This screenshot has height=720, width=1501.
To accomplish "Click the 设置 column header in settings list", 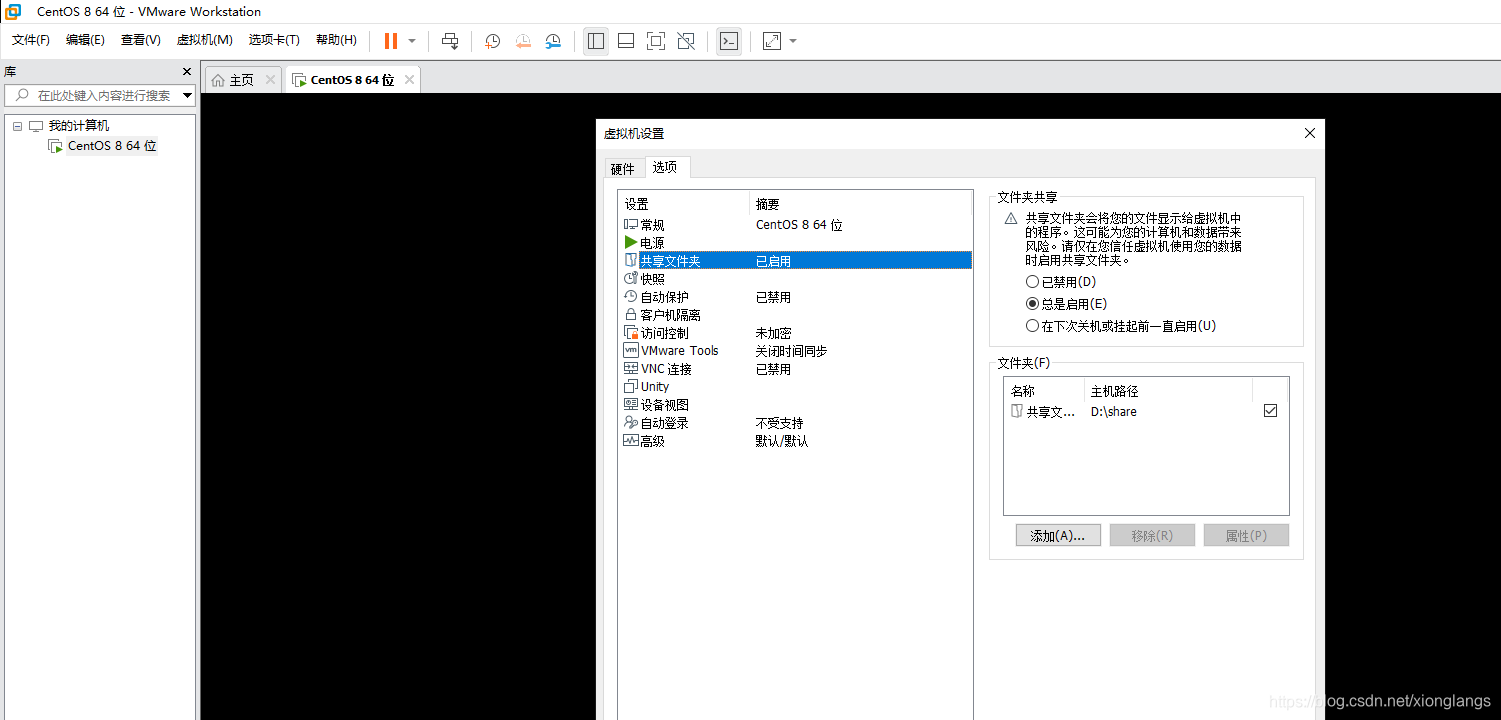I will 684,204.
